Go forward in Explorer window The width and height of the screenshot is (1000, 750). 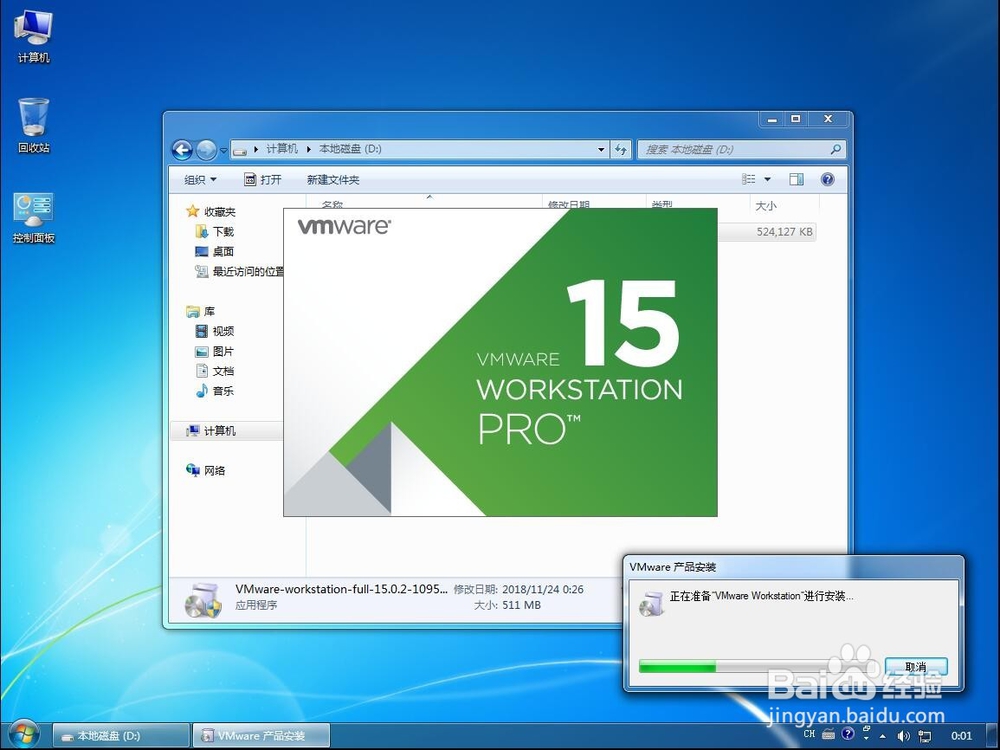pyautogui.click(x=206, y=150)
